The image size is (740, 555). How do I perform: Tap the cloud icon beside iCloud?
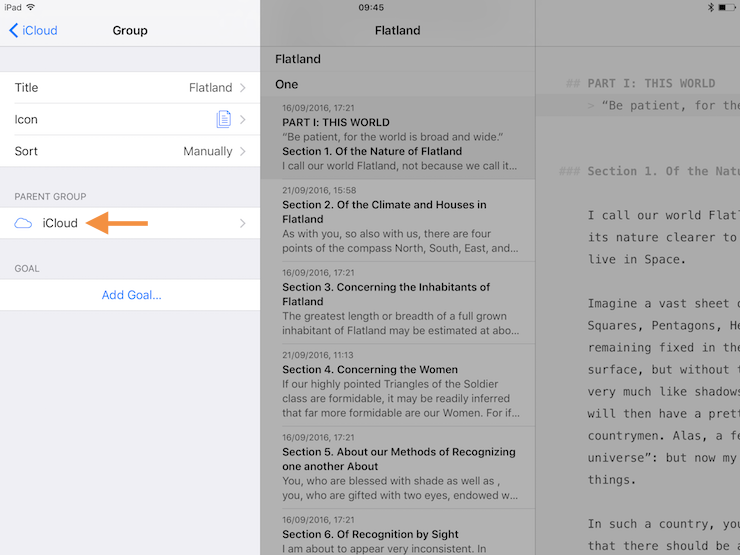(x=23, y=223)
